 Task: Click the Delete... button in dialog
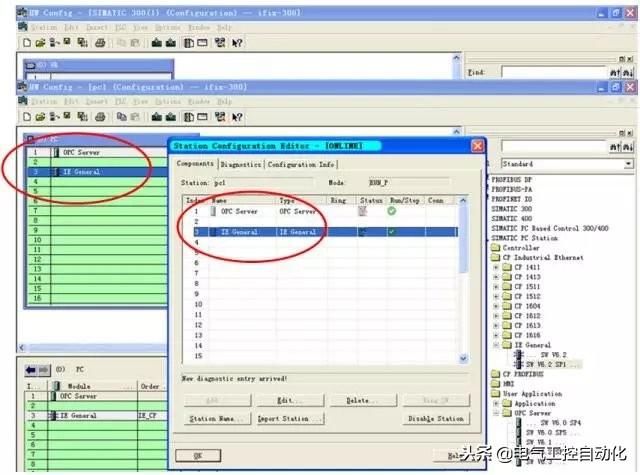363,401
